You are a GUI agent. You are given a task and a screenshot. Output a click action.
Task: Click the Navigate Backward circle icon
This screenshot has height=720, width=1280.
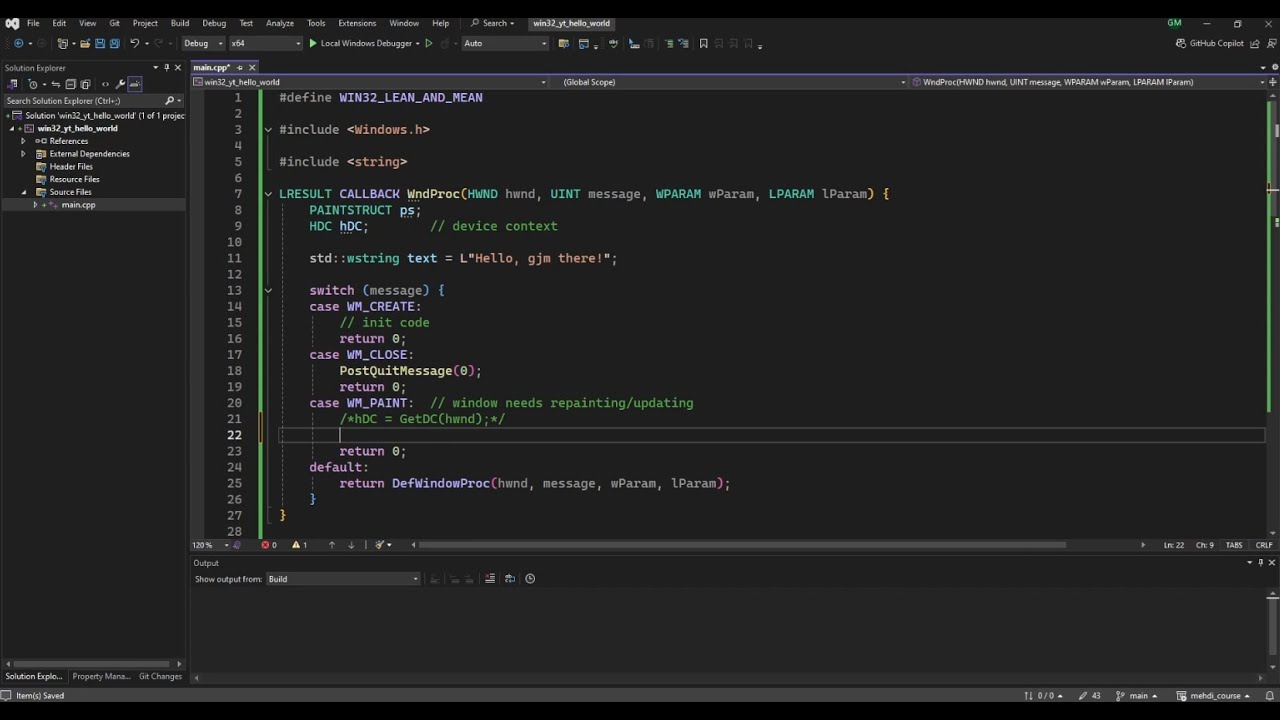coord(18,44)
